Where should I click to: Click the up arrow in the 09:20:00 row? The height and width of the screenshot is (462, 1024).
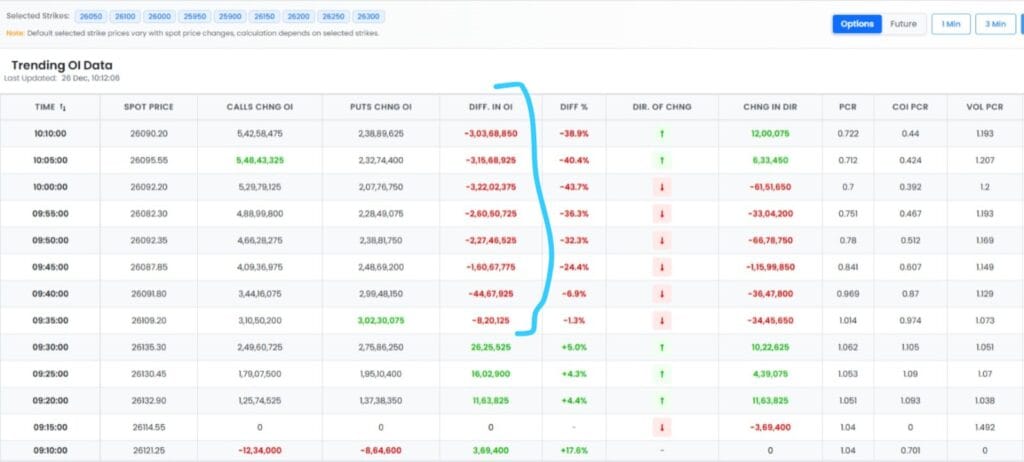[661, 401]
